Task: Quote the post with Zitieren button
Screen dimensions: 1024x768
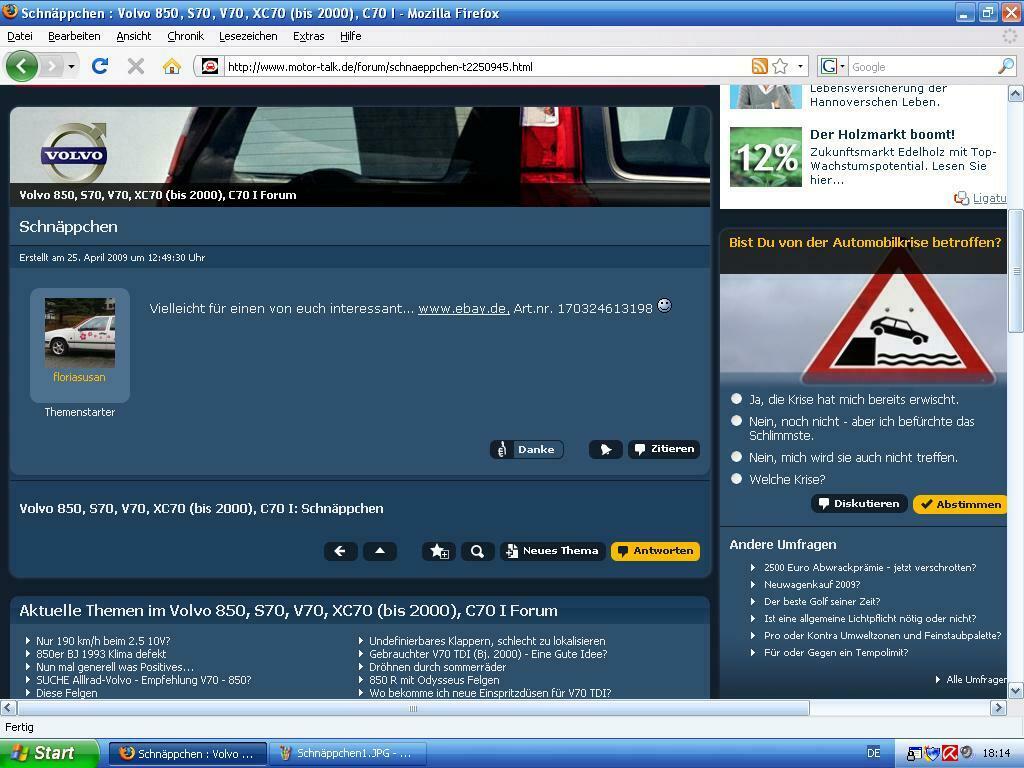Action: click(x=664, y=449)
